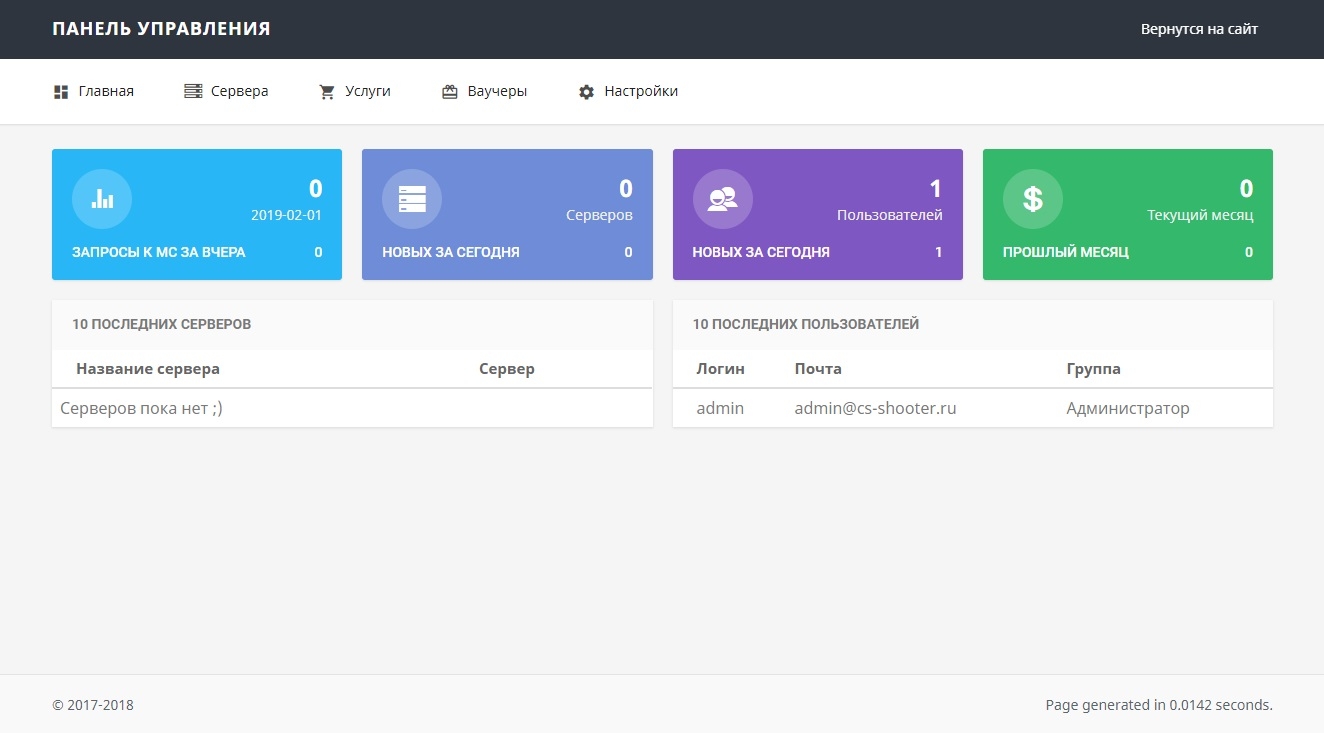
Task: Click the Вернутся на сайт link
Action: tap(1199, 29)
